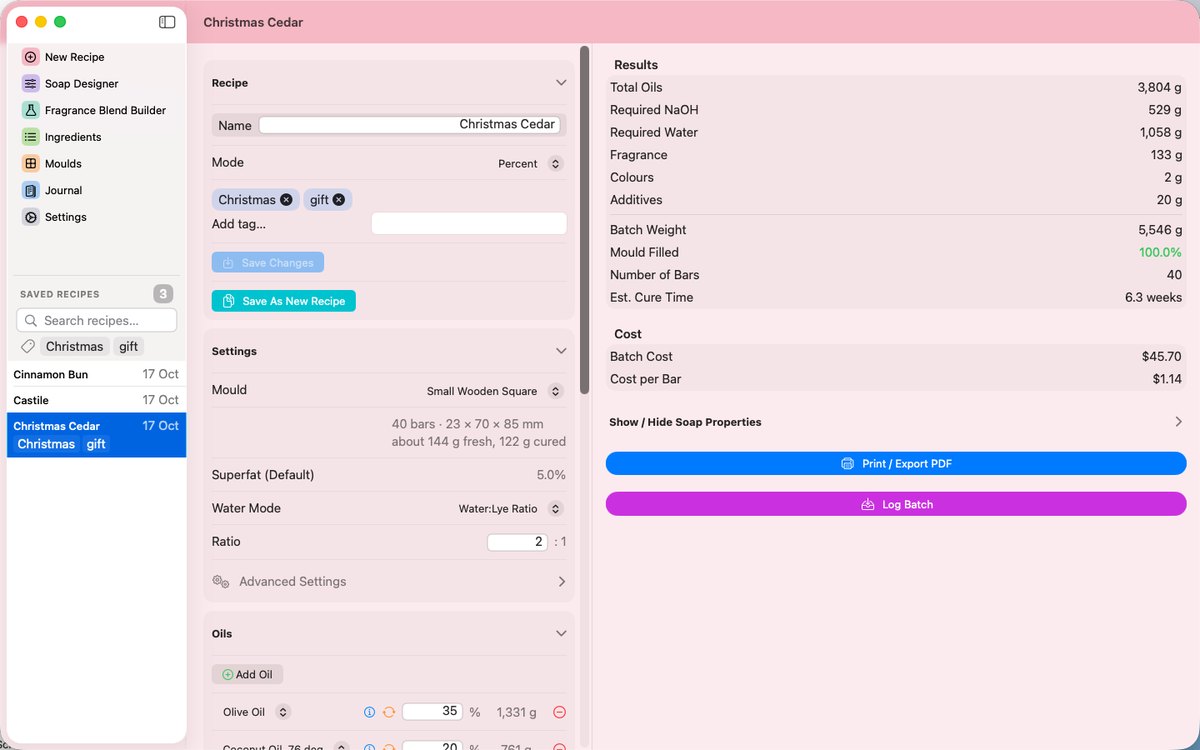The image size is (1200, 750).
Task: Open the Water Mode dropdown
Action: pos(510,509)
